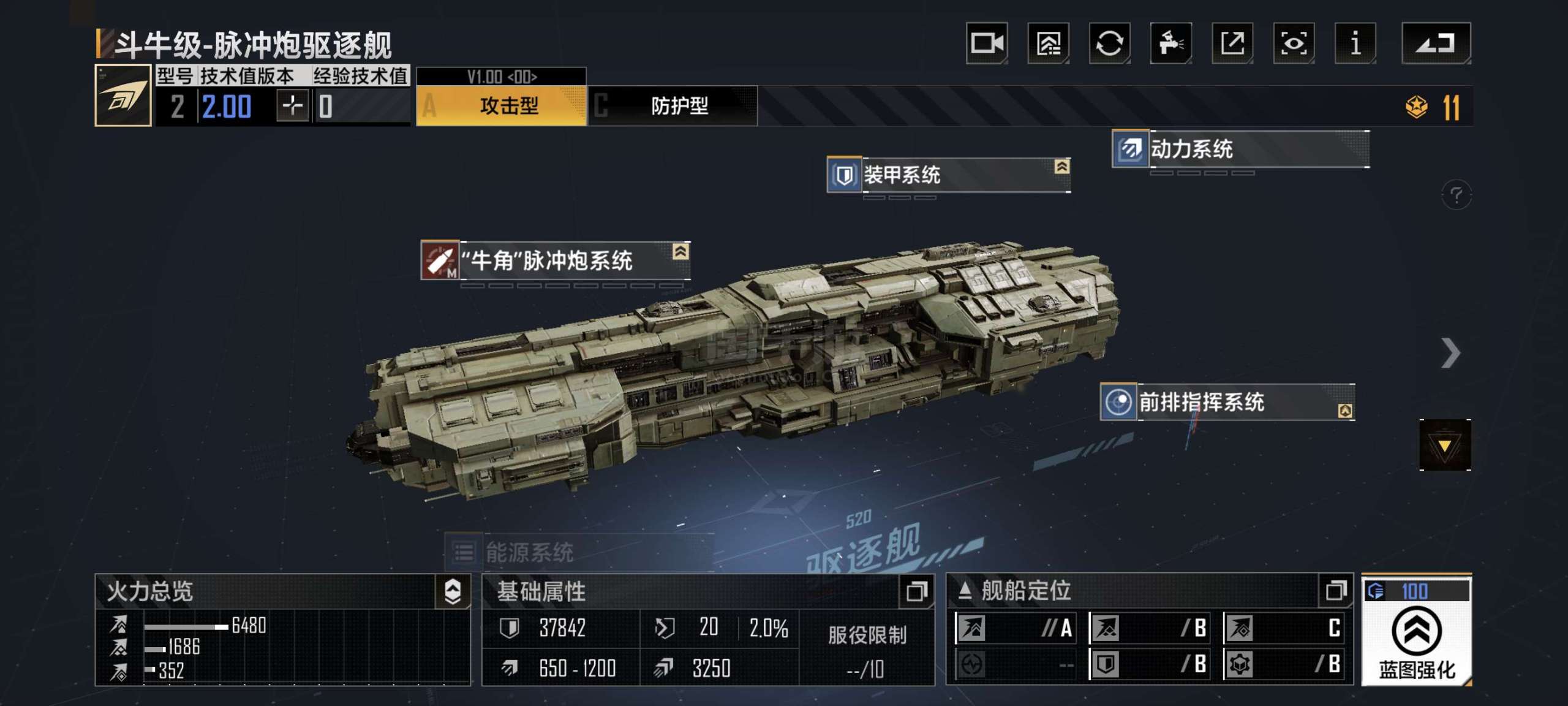
Task: Expand the 舰船定位 panel window icon
Action: [1336, 591]
